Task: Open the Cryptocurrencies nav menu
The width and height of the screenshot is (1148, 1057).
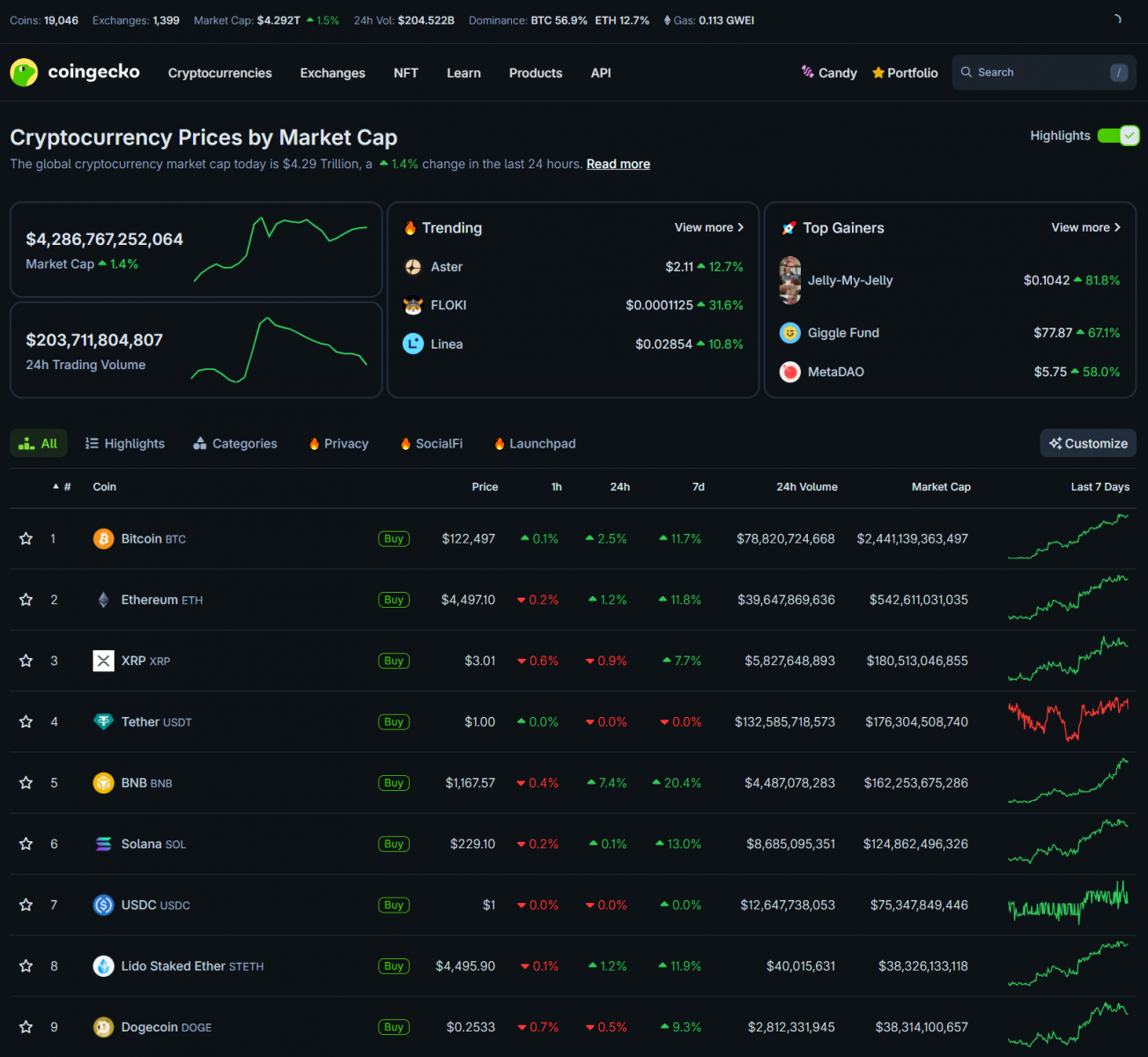Action: click(219, 73)
